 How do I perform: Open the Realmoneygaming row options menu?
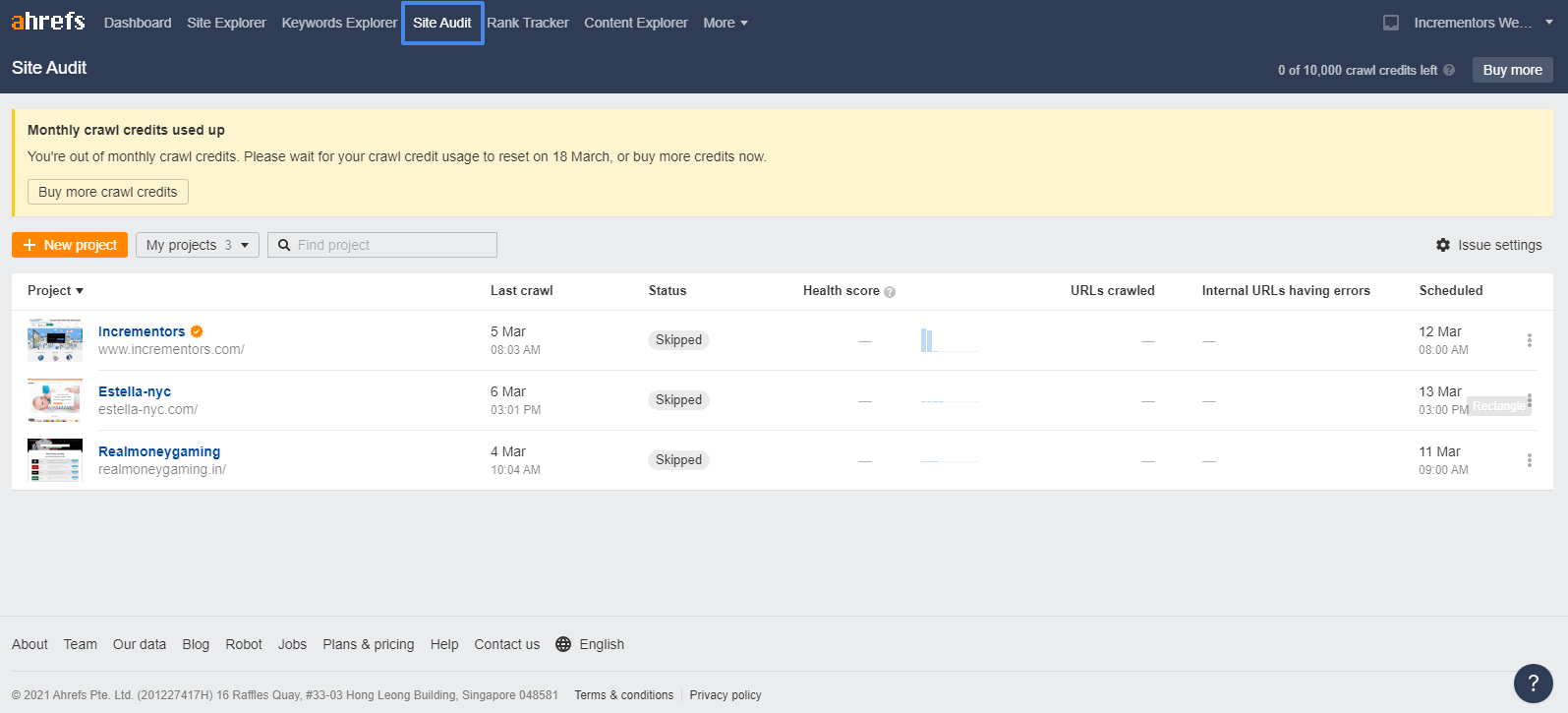tap(1530, 460)
